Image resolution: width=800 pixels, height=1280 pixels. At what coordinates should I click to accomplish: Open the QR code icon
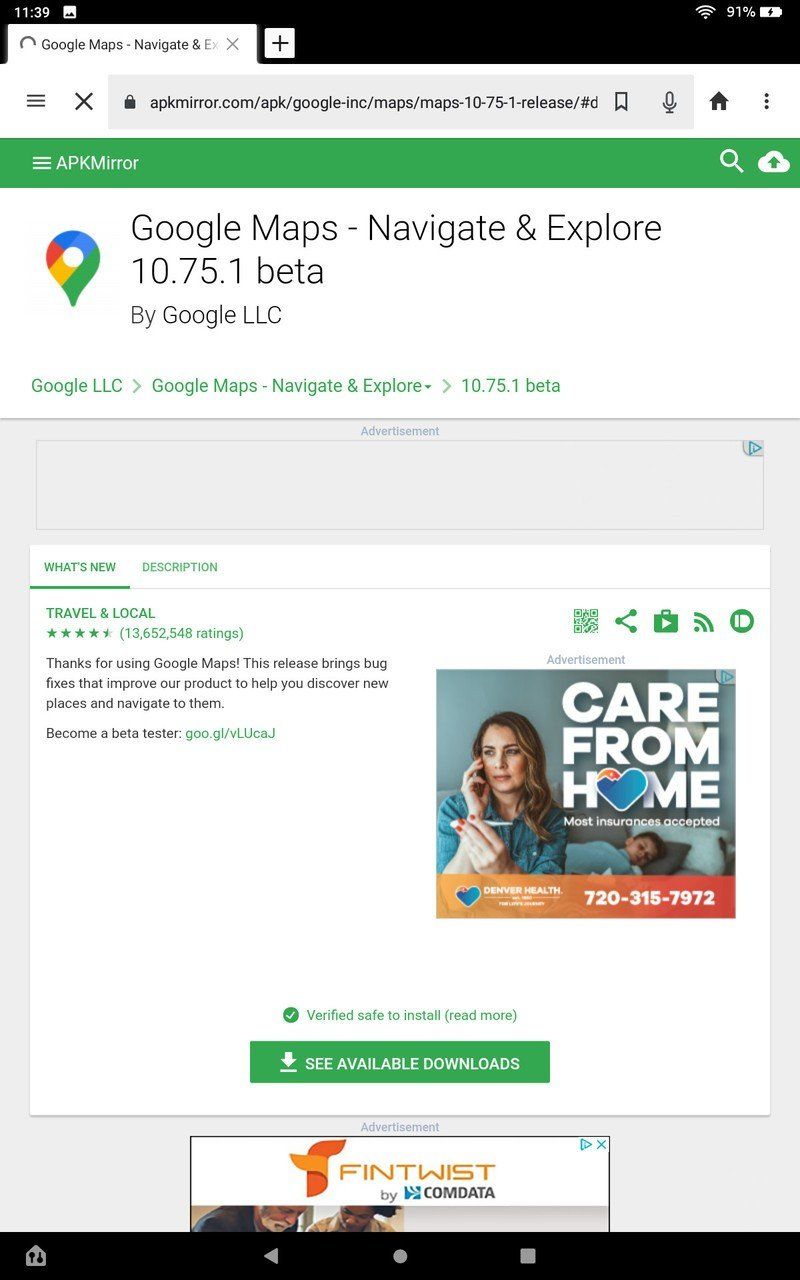(x=586, y=621)
